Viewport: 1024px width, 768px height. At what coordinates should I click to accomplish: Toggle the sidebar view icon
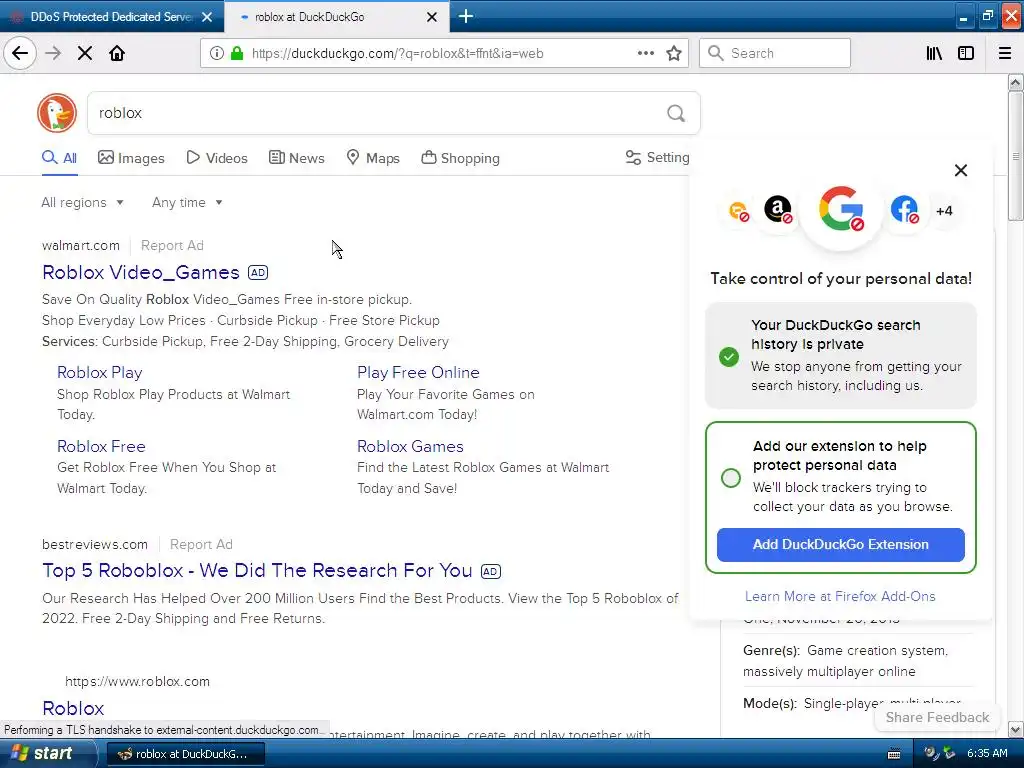966,53
